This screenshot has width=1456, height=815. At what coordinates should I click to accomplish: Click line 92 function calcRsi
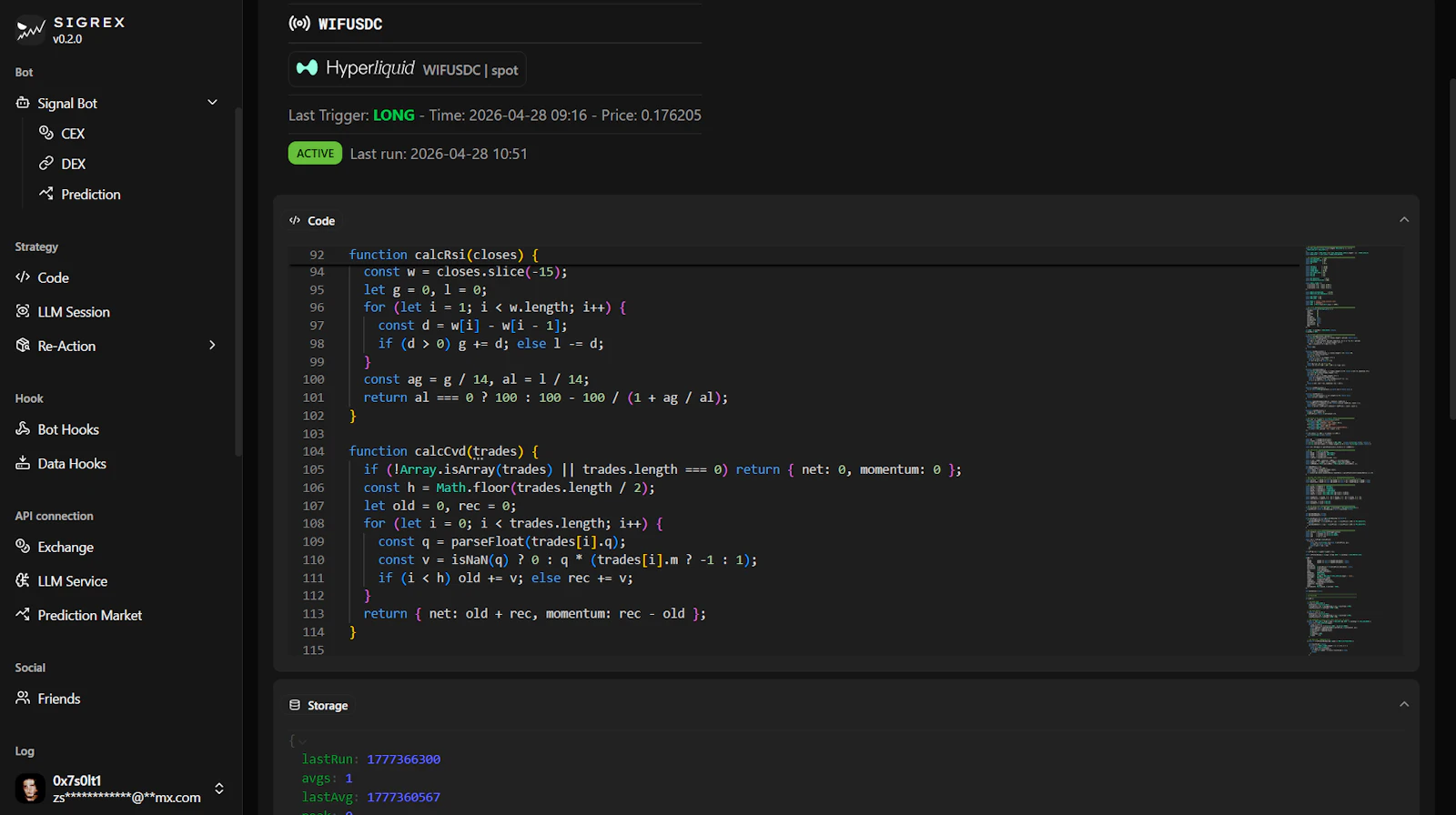coord(444,255)
